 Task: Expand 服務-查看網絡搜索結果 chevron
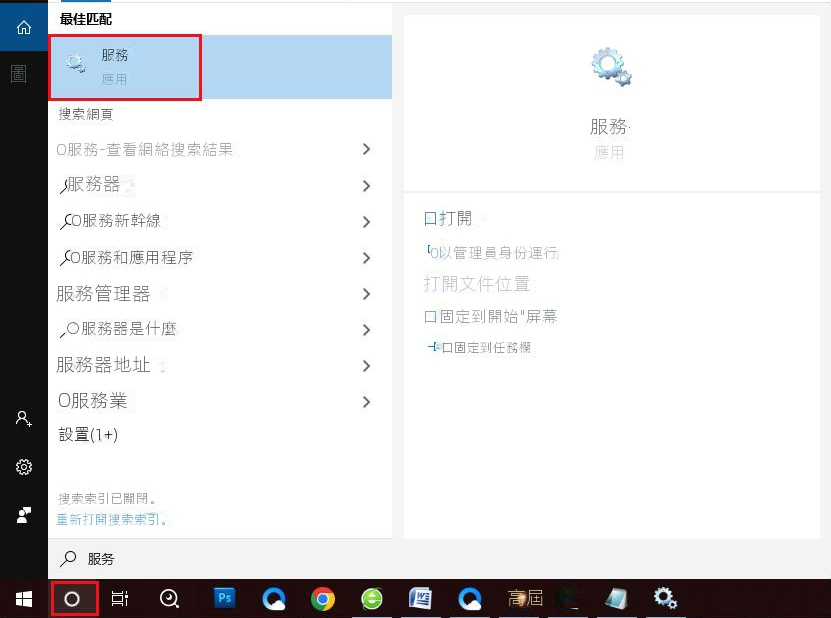(x=366, y=149)
